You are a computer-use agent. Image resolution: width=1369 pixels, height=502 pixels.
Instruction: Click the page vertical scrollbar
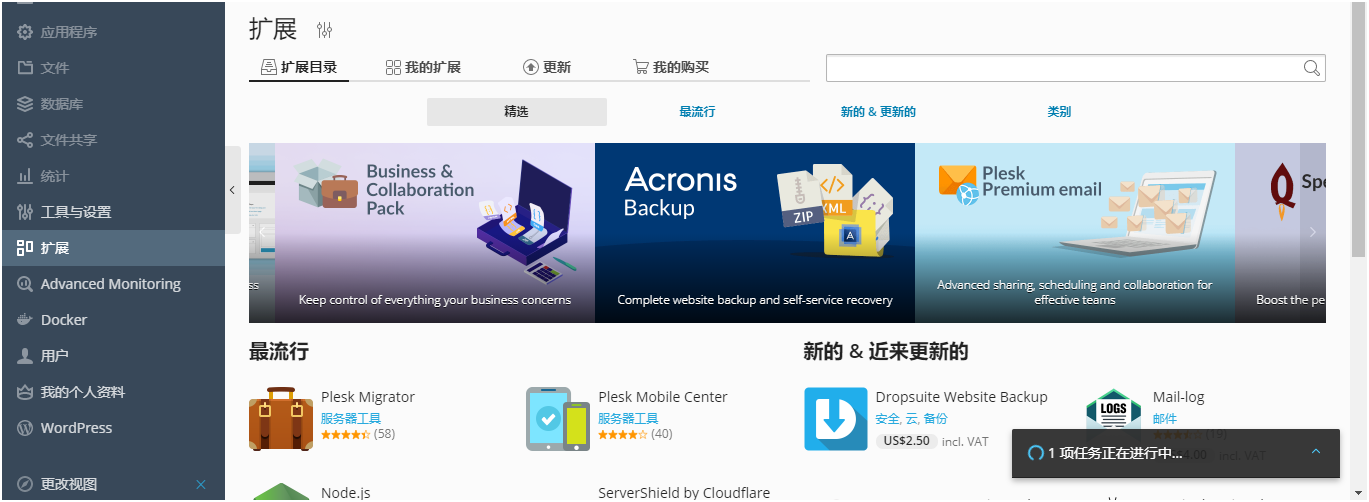click(x=1359, y=130)
